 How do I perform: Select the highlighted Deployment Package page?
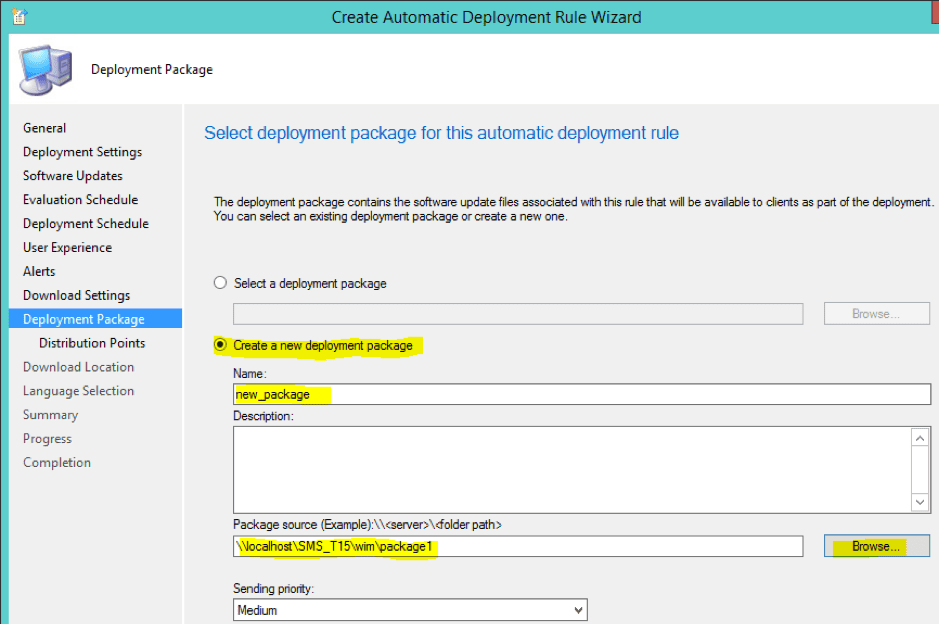click(95, 319)
